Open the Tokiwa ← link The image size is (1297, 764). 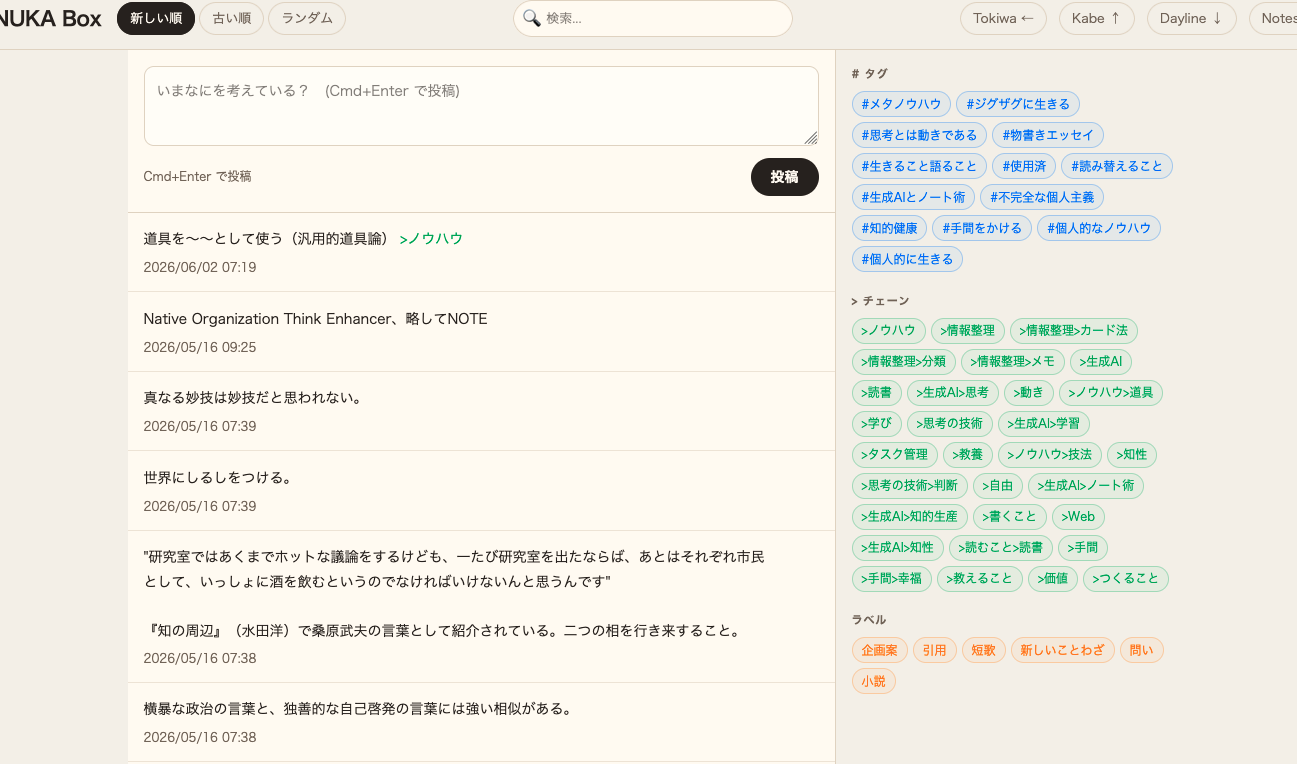click(x=1003, y=18)
